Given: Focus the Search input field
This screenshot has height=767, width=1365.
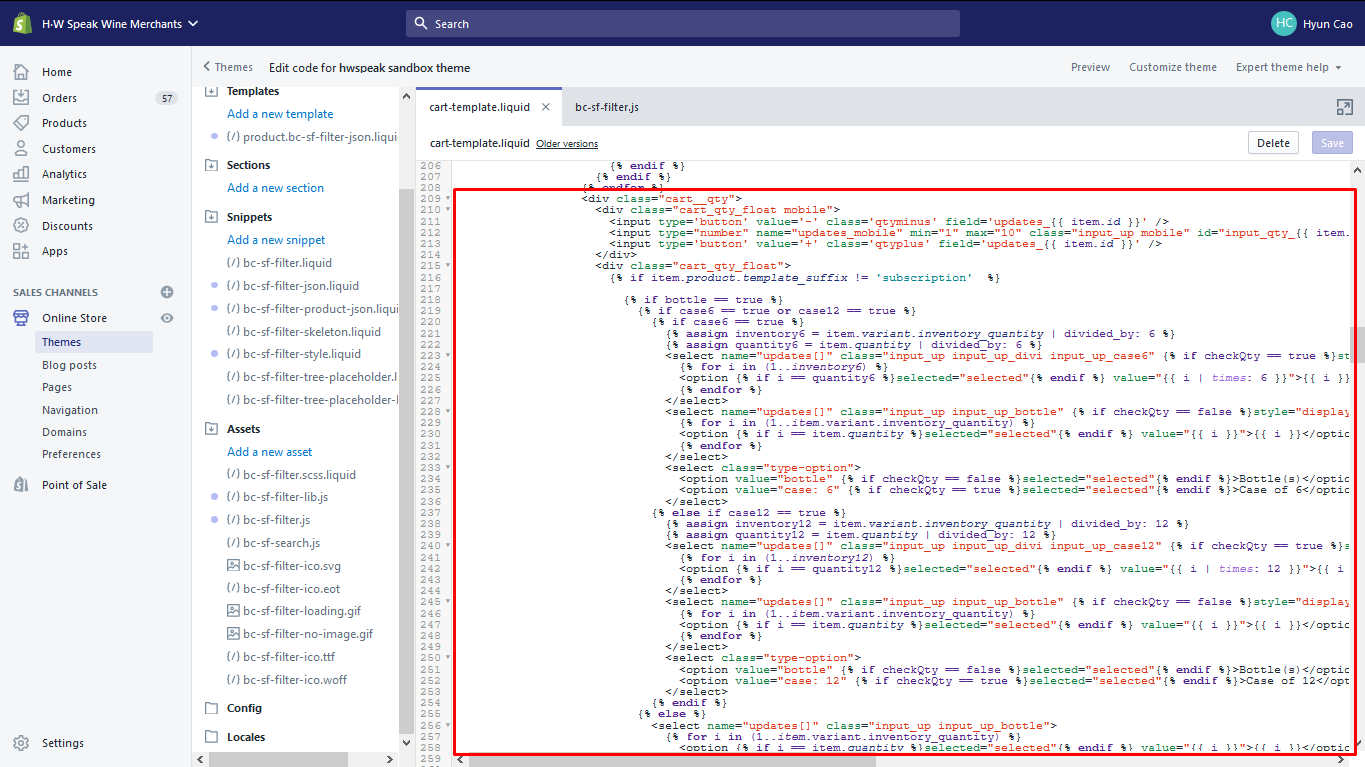Looking at the screenshot, I should click(x=683, y=24).
